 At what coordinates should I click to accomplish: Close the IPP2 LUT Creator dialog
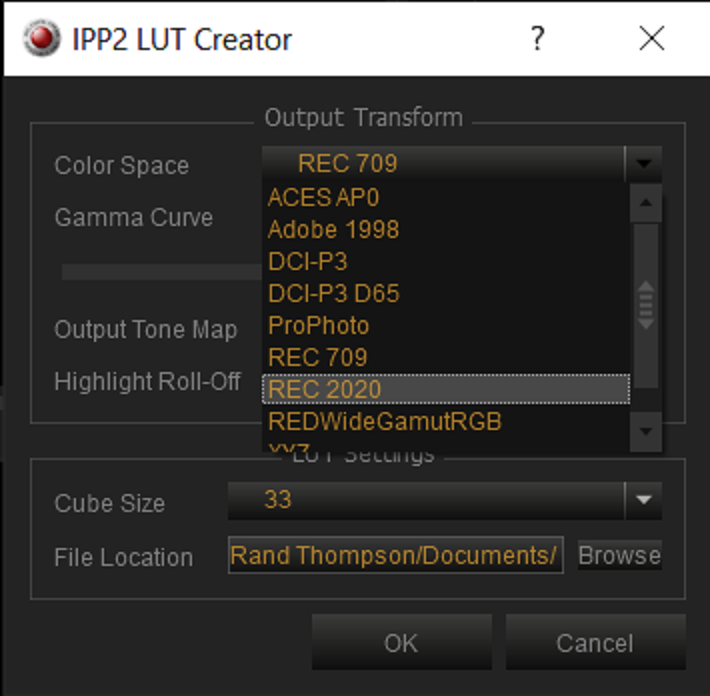click(652, 38)
